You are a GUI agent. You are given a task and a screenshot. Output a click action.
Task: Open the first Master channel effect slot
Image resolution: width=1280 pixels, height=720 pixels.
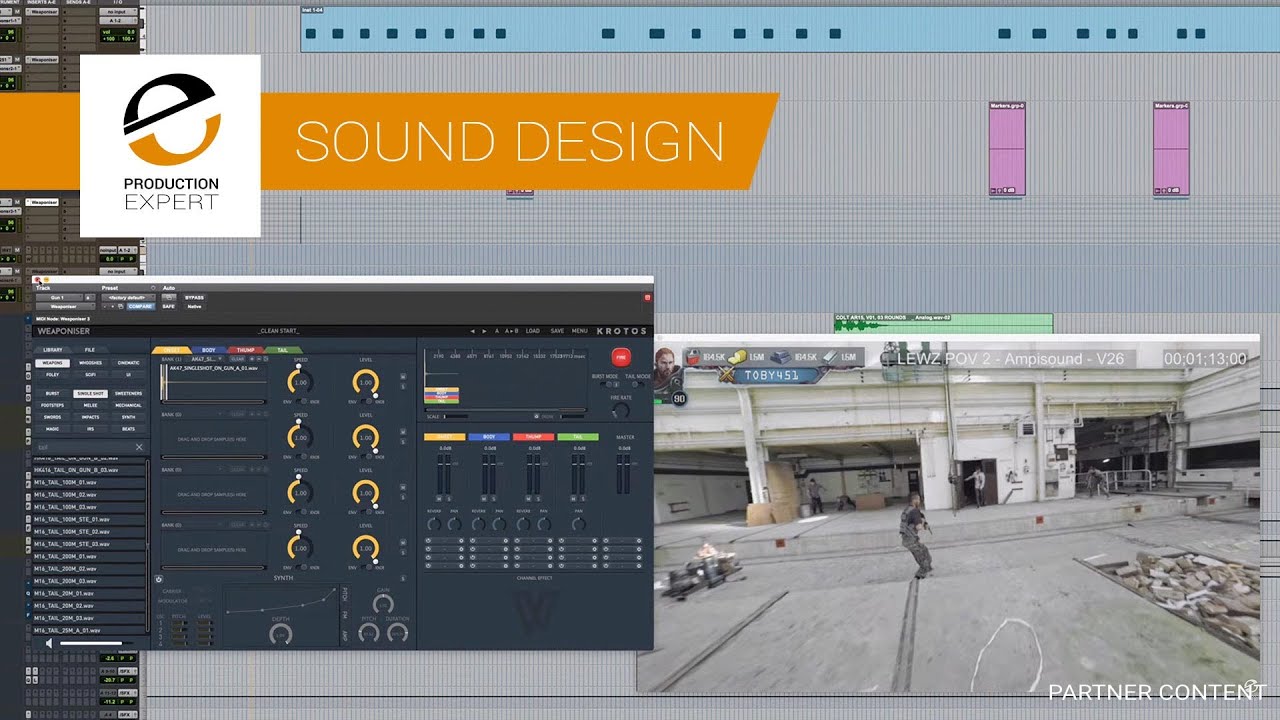click(x=622, y=541)
